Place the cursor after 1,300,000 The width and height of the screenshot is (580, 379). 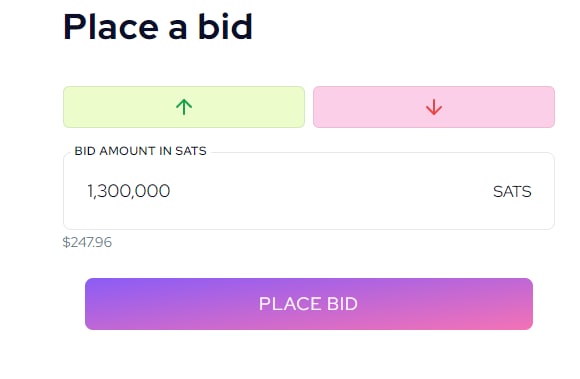pyautogui.click(x=172, y=191)
